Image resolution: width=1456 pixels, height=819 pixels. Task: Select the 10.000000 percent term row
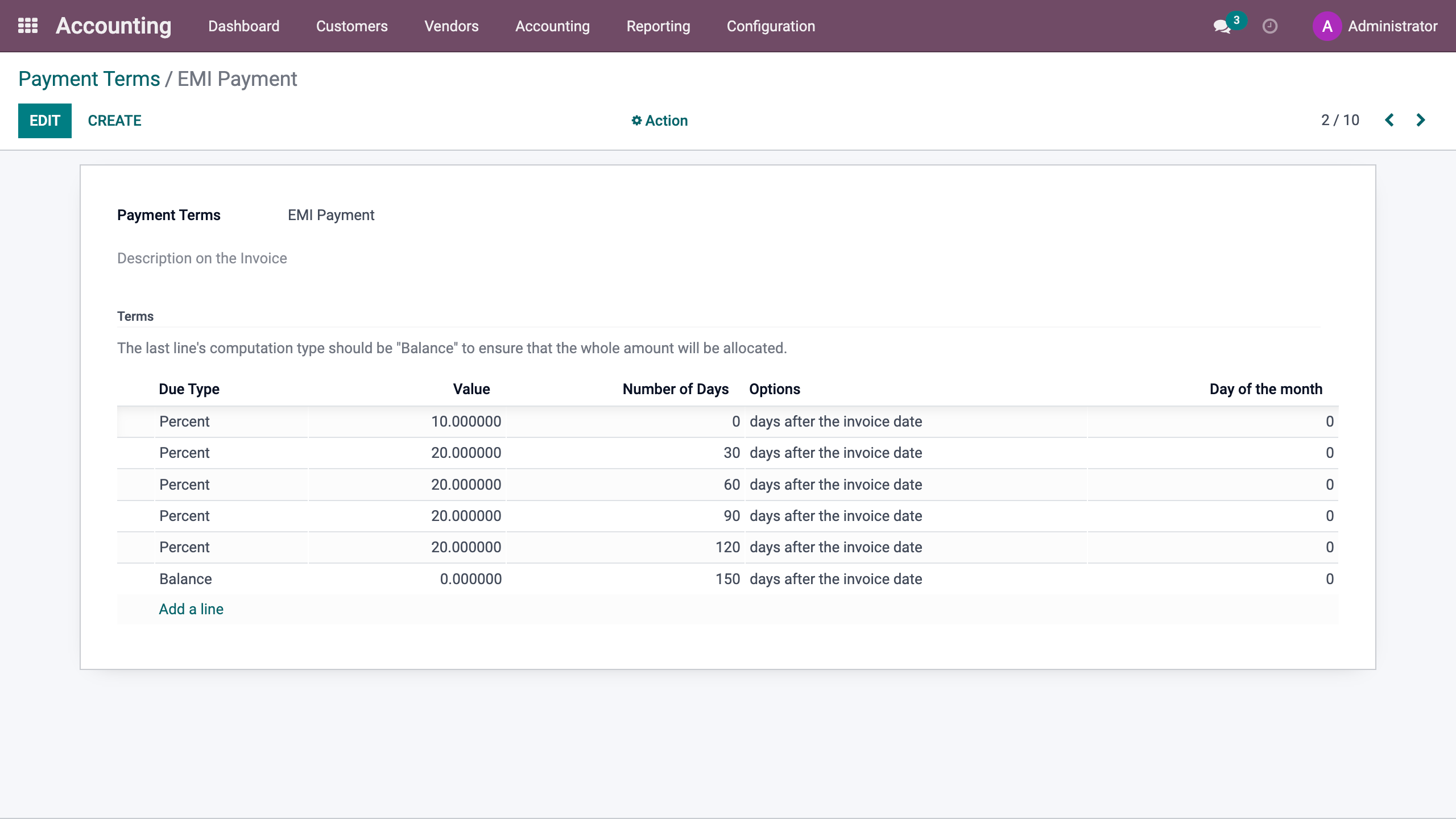pos(466,421)
